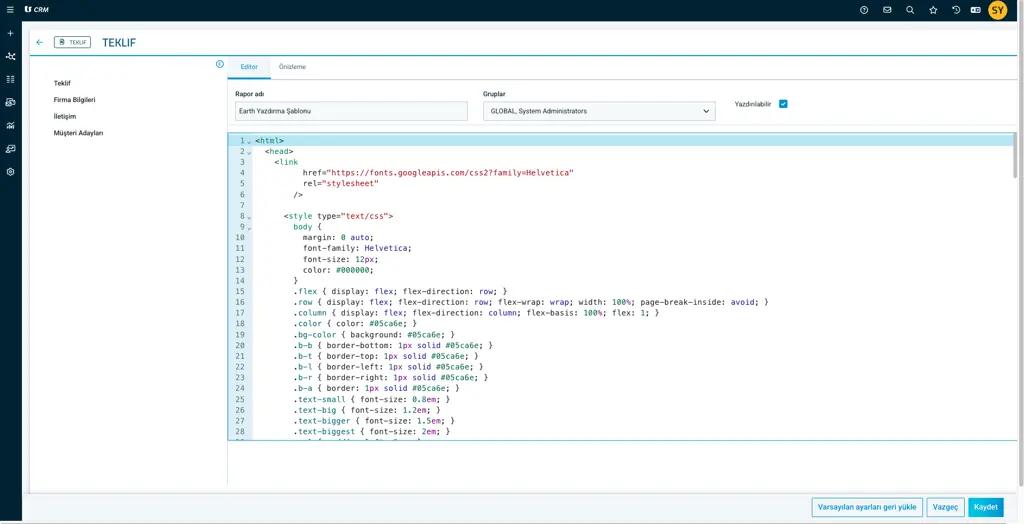This screenshot has height=524, width=1024.
Task: Click the color: #000000 code line
Action: (x=338, y=270)
